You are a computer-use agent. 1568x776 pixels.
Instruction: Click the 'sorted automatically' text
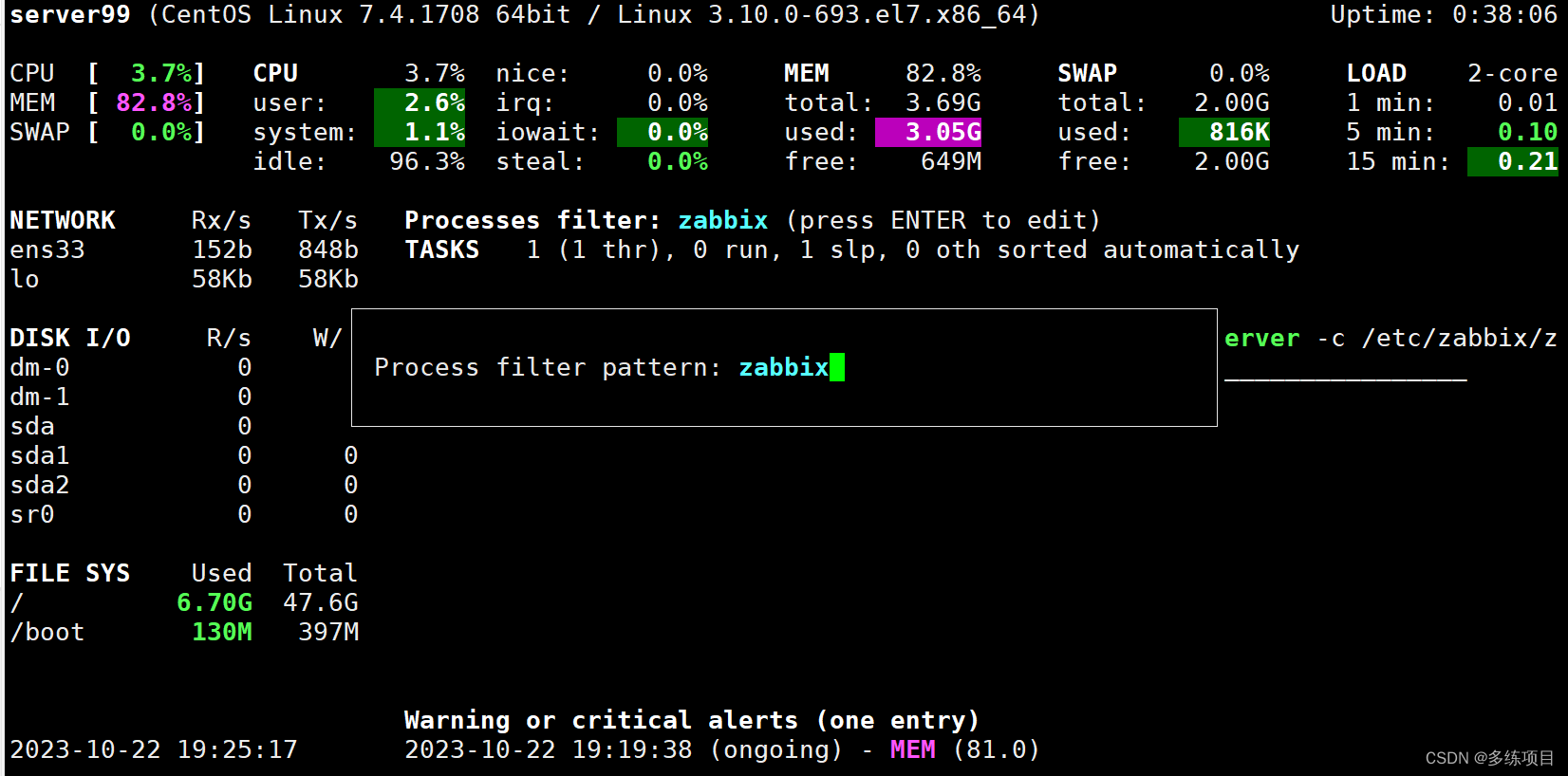(1148, 249)
